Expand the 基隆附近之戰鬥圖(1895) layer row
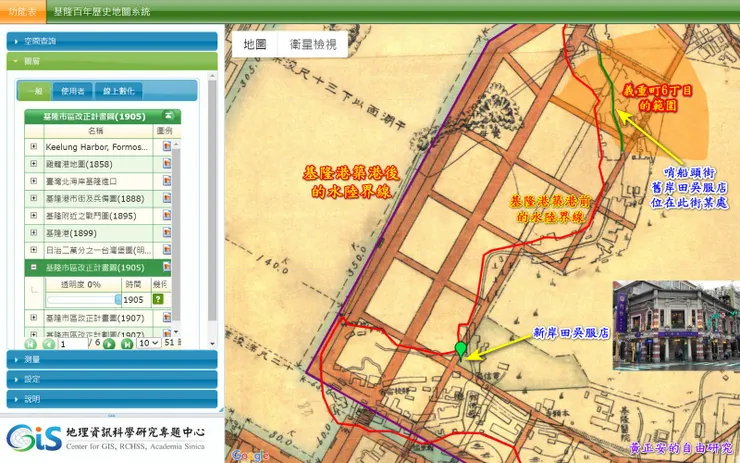 point(34,215)
